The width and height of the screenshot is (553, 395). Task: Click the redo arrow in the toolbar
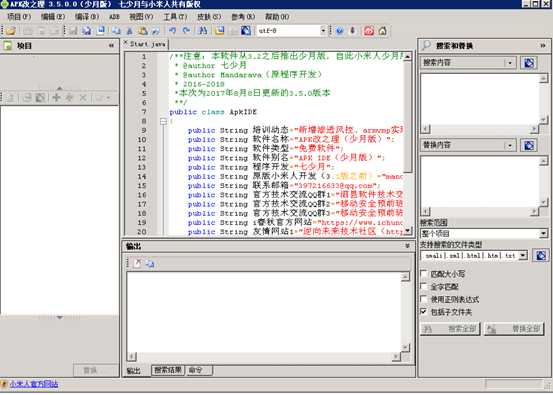(187, 31)
